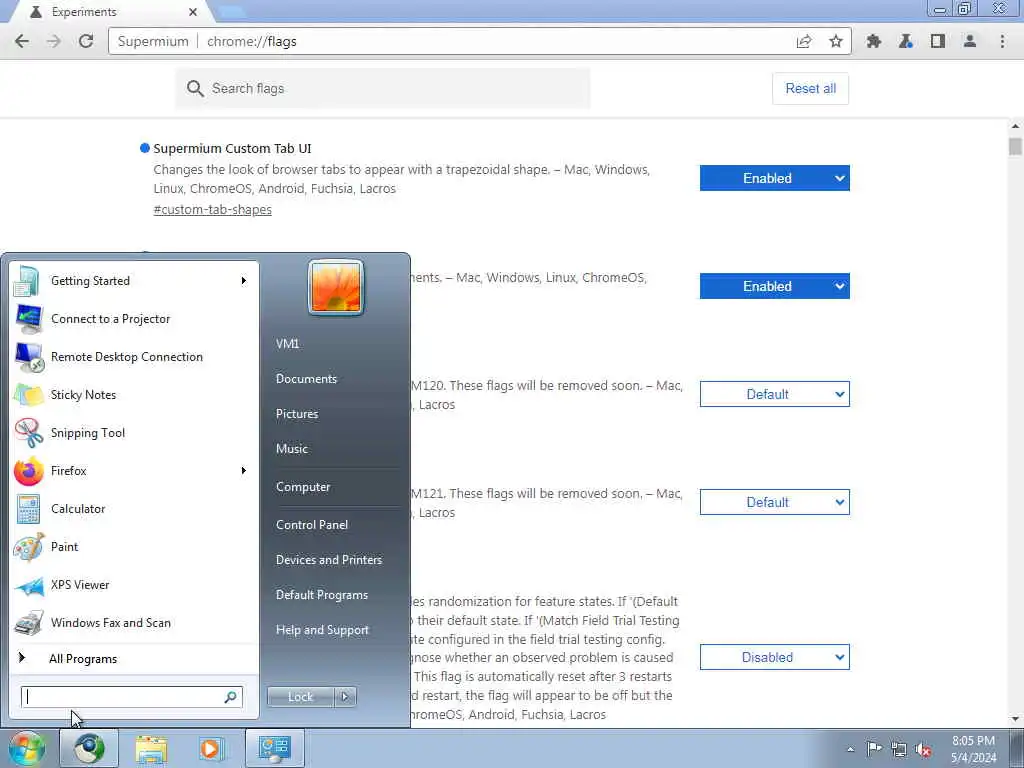
Task: Launch Calculator from the Start menu
Action: coord(134,509)
